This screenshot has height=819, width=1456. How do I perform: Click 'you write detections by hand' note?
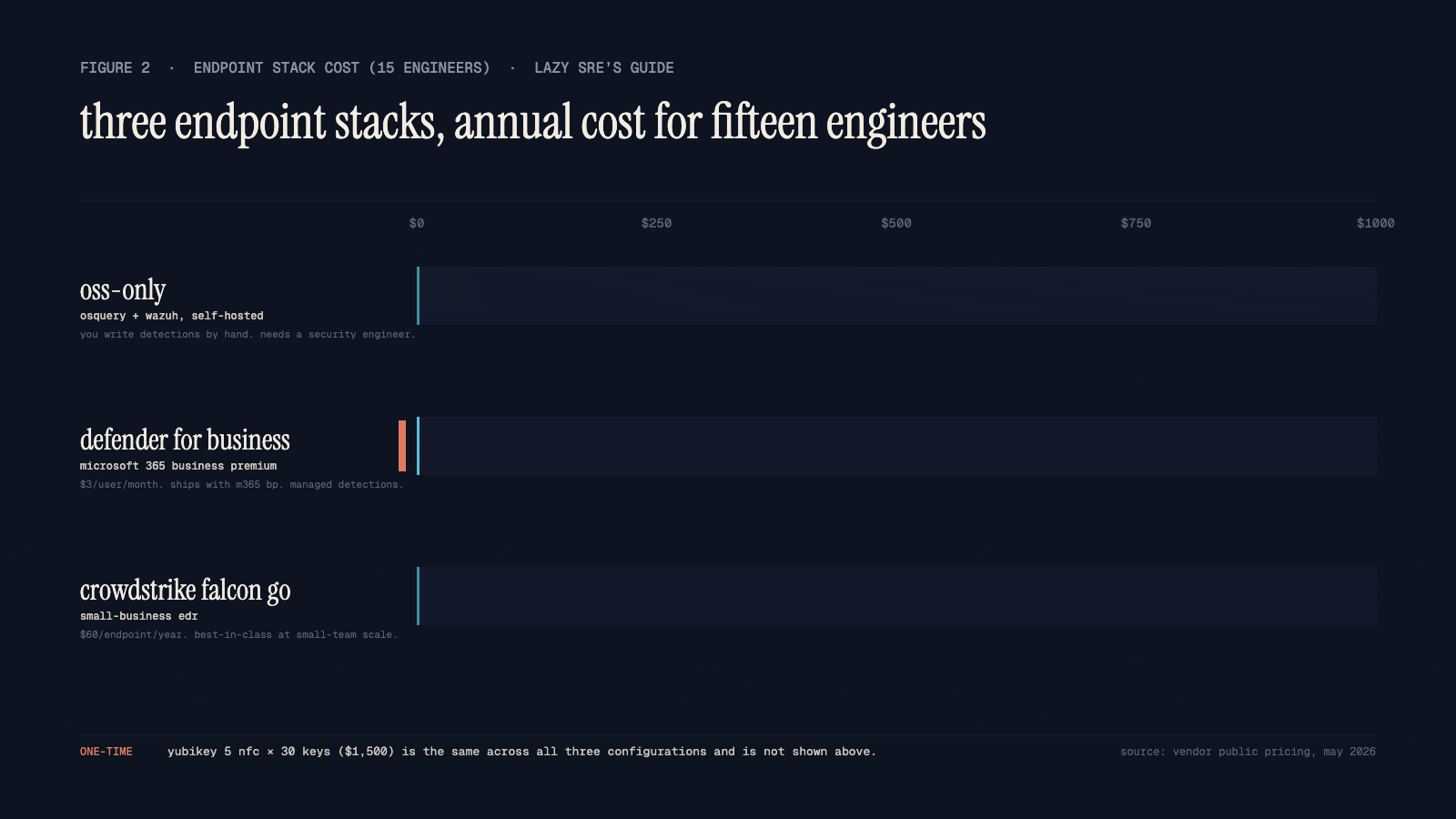[x=248, y=335]
